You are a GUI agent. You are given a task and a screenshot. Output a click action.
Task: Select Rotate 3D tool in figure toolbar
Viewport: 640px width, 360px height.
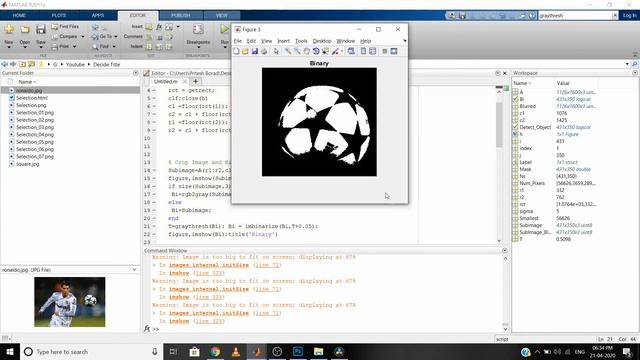click(316, 51)
